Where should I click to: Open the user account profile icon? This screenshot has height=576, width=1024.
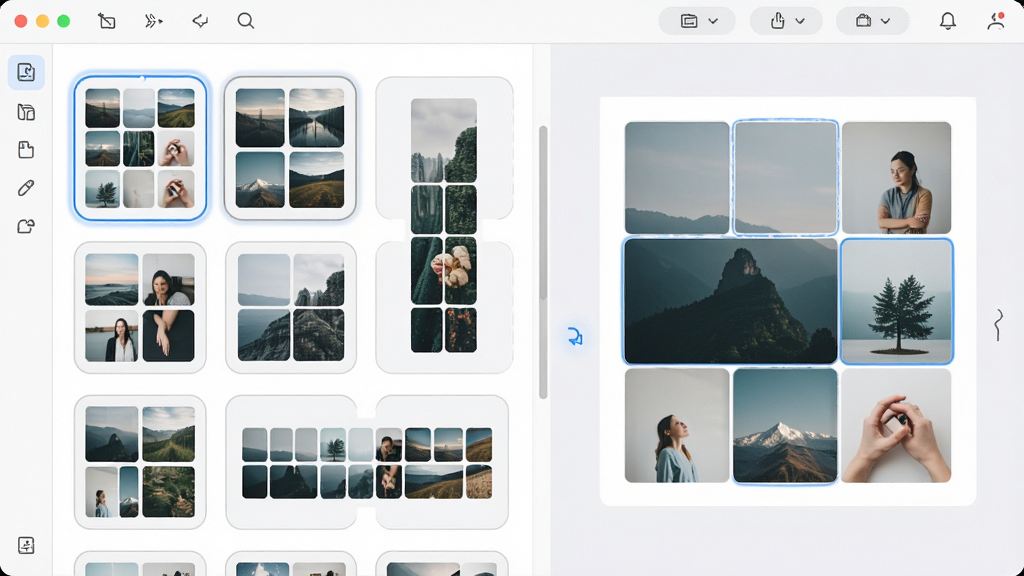point(995,21)
